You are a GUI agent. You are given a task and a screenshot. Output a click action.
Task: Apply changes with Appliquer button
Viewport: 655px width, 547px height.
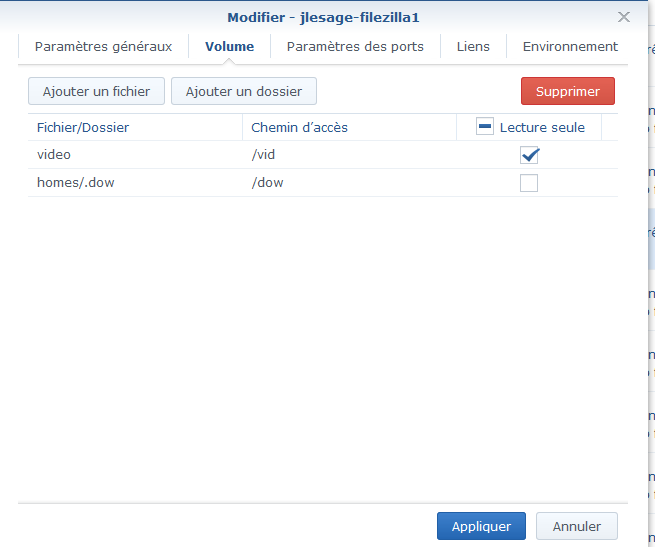tap(481, 526)
